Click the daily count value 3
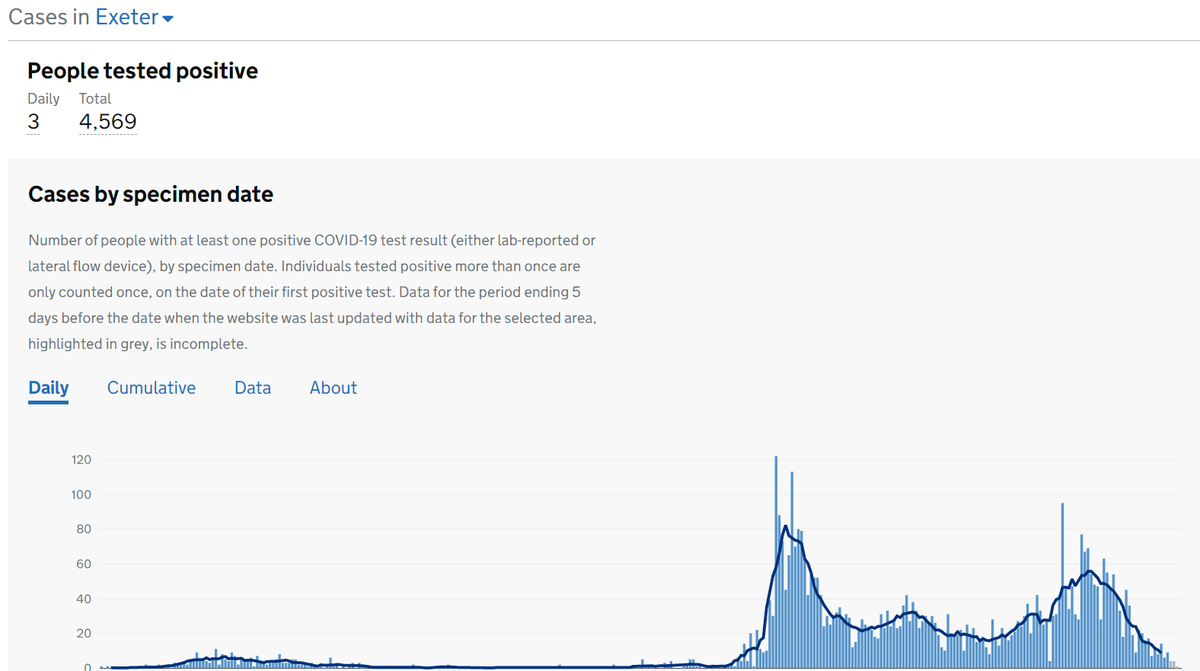This screenshot has width=1200, height=671. (x=33, y=122)
